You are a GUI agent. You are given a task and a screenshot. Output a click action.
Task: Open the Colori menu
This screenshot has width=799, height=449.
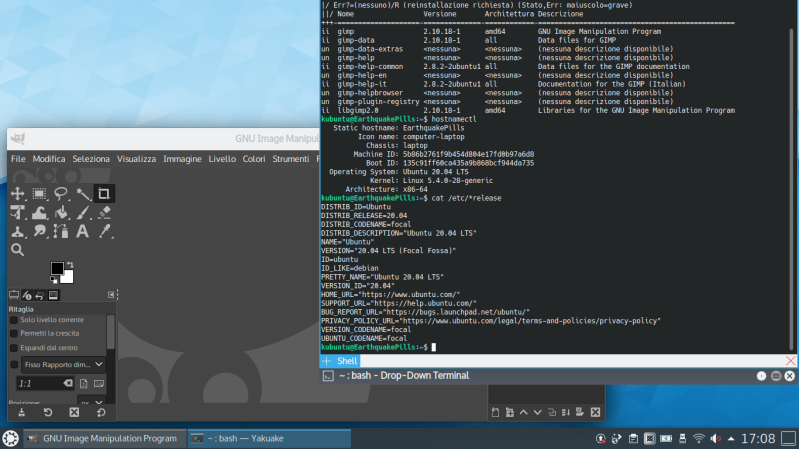(254, 159)
